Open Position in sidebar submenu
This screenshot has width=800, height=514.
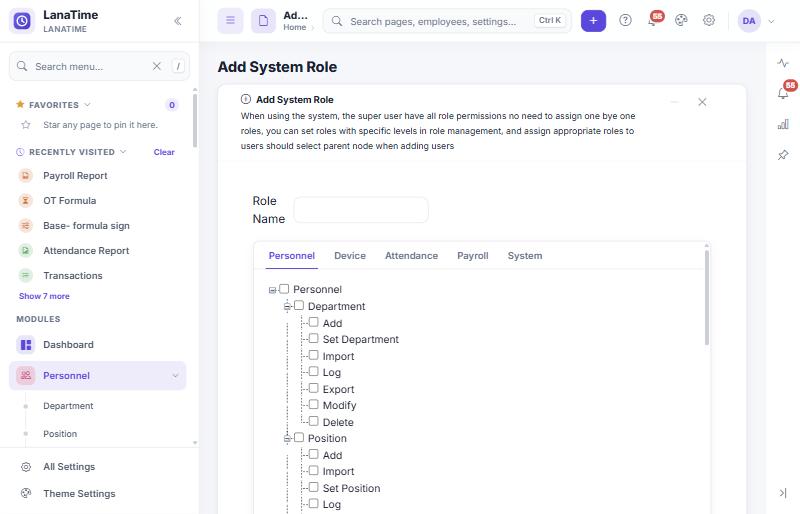[60, 434]
